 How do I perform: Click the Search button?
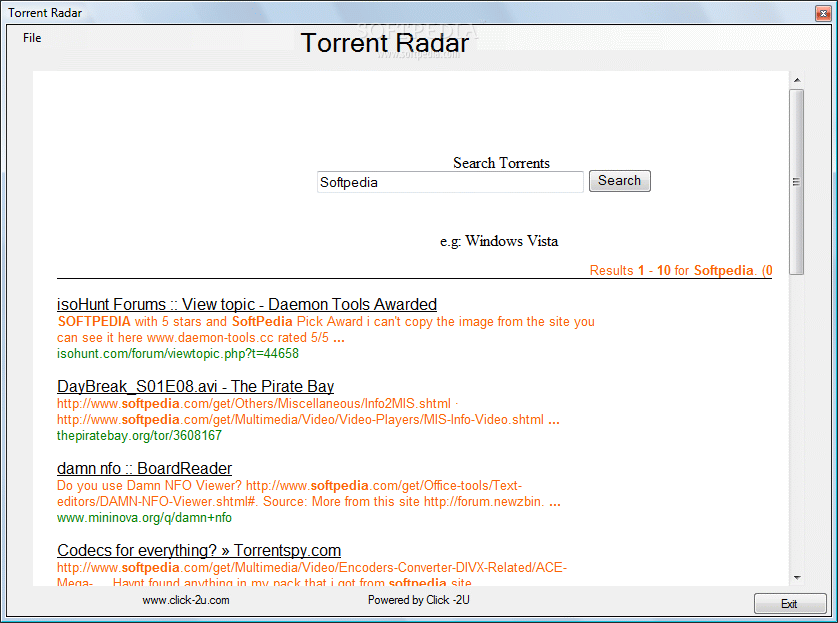click(619, 181)
